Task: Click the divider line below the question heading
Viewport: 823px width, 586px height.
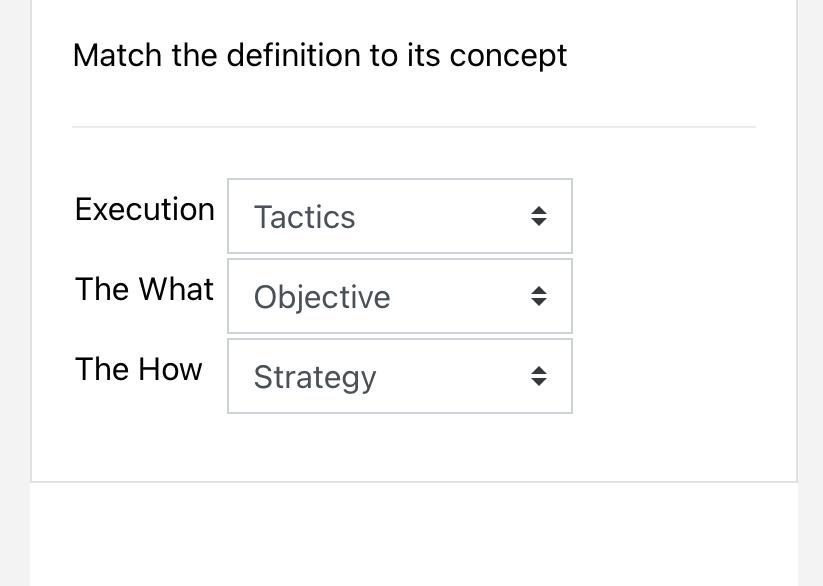Action: (413, 125)
